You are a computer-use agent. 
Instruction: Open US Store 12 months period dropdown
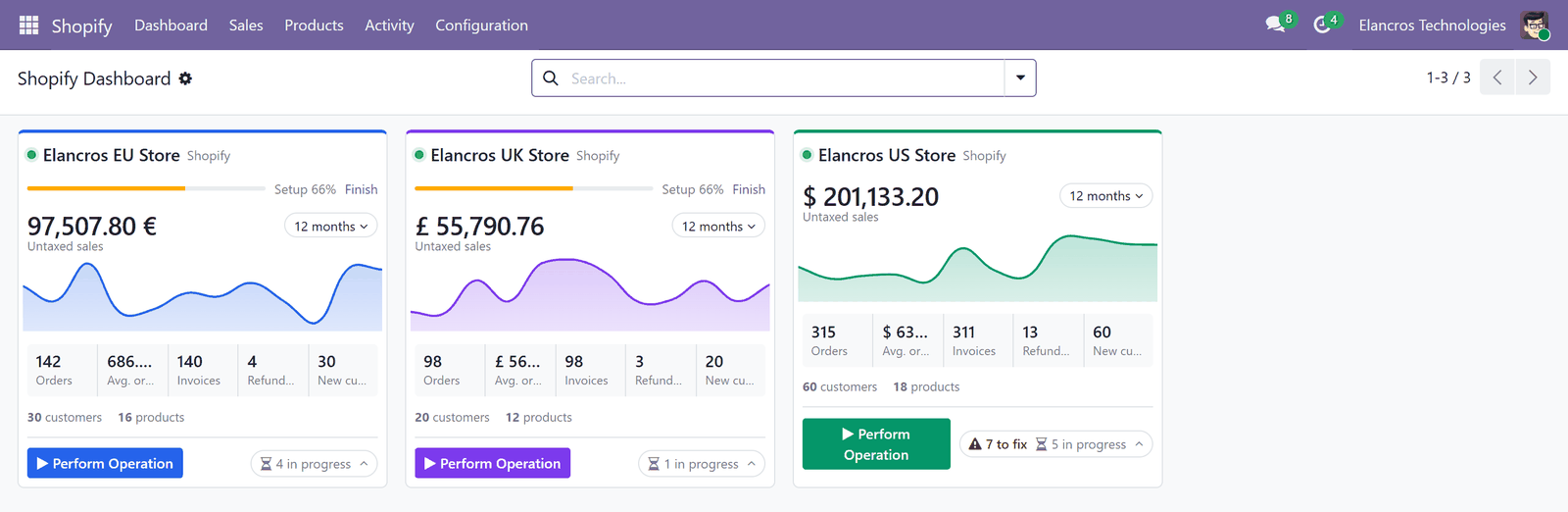[1106, 196]
